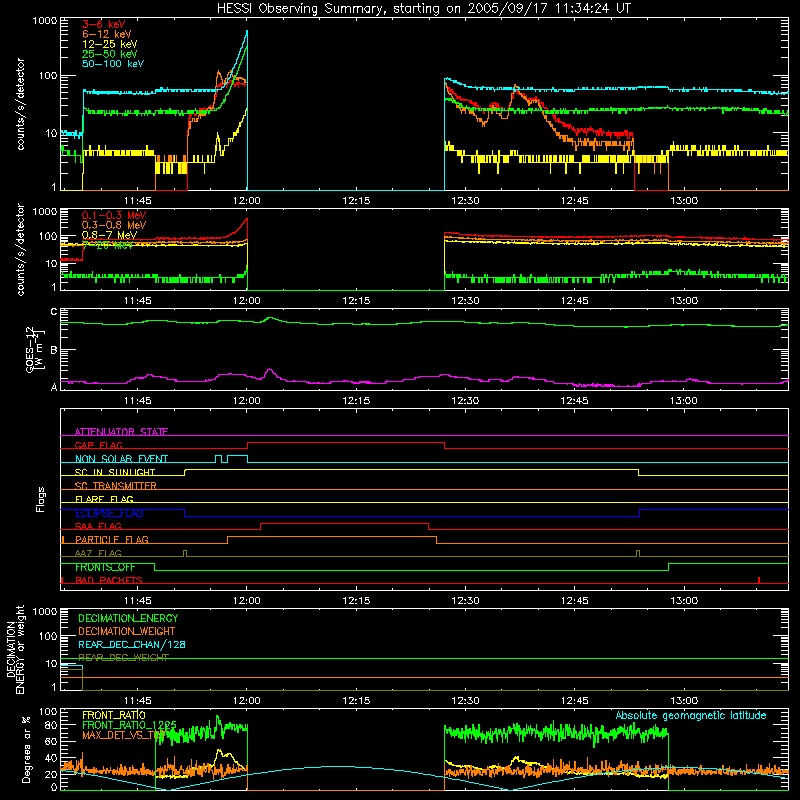Image resolution: width=800 pixels, height=800 pixels.
Task: Click the SC_IN_SUNLIGHT flag label
Action: (x=115, y=472)
